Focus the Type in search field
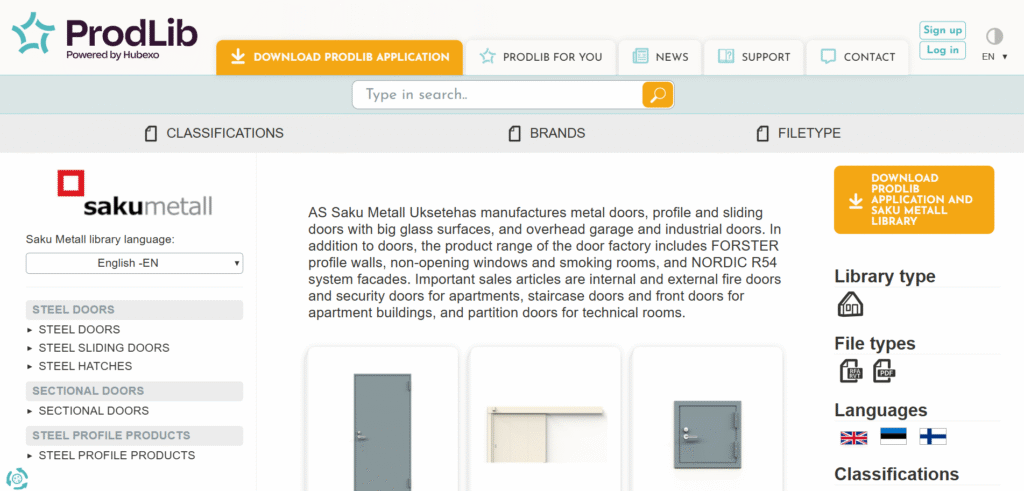This screenshot has height=491, width=1024. point(498,95)
